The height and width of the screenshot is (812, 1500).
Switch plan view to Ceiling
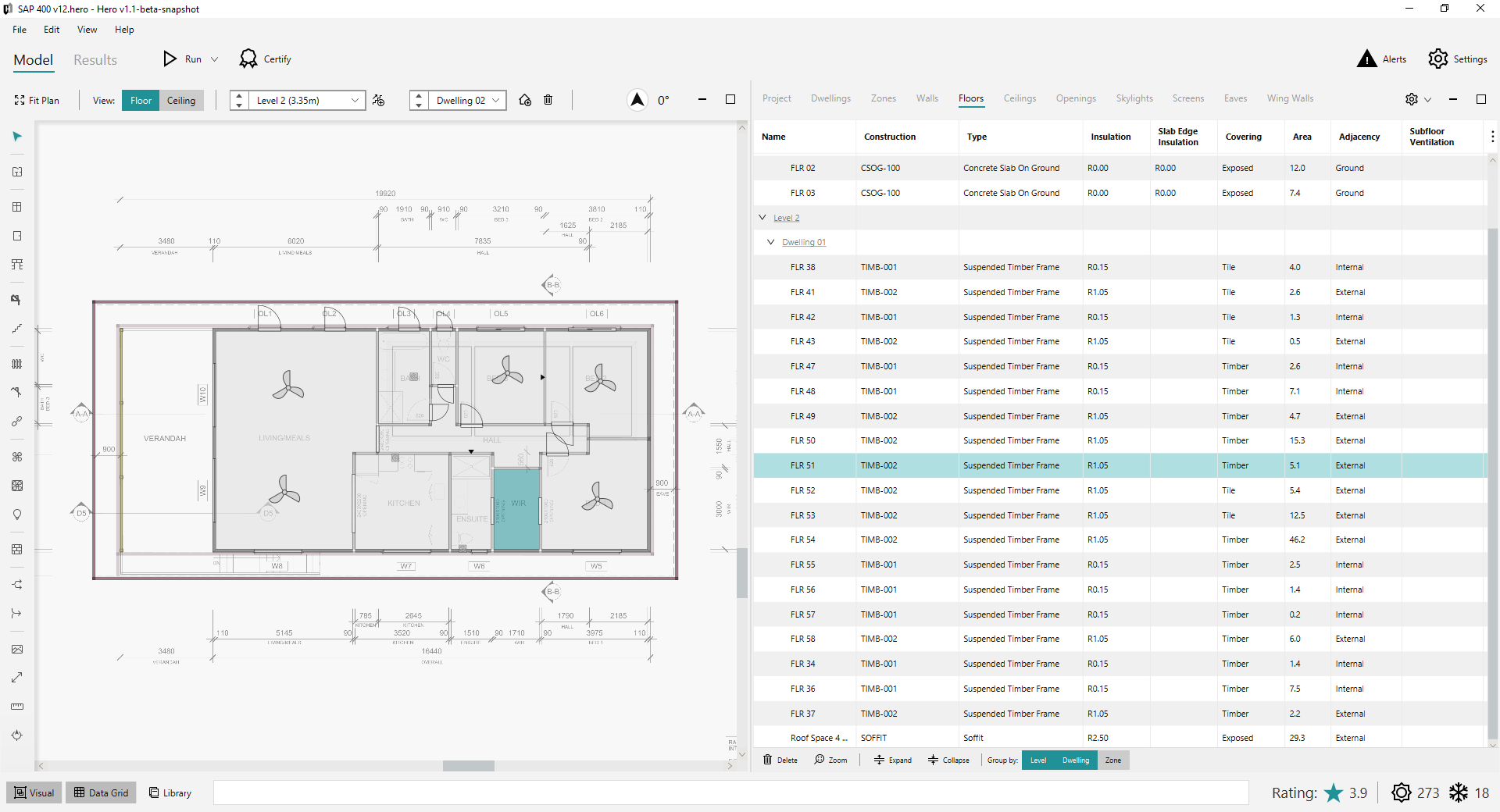click(181, 101)
